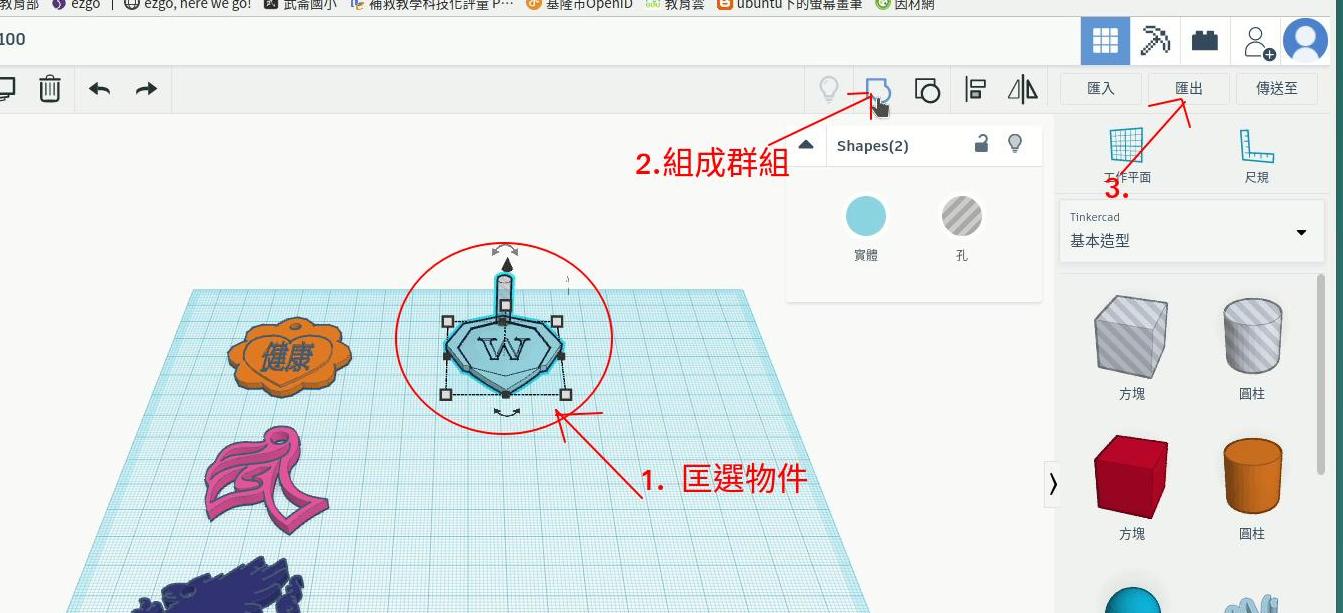Choose the 實體 solid color swatch
Viewport: 1343px width, 613px height.
click(x=866, y=216)
